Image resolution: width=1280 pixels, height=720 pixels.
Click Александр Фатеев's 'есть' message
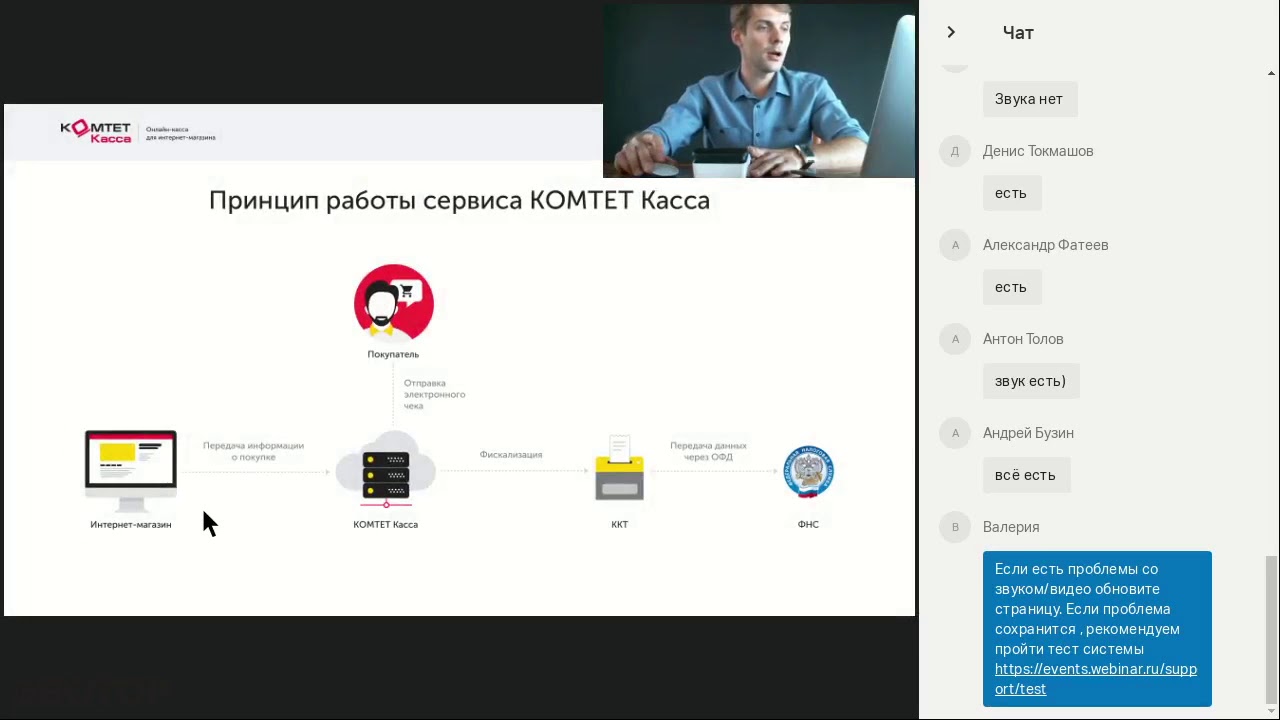pos(1011,287)
